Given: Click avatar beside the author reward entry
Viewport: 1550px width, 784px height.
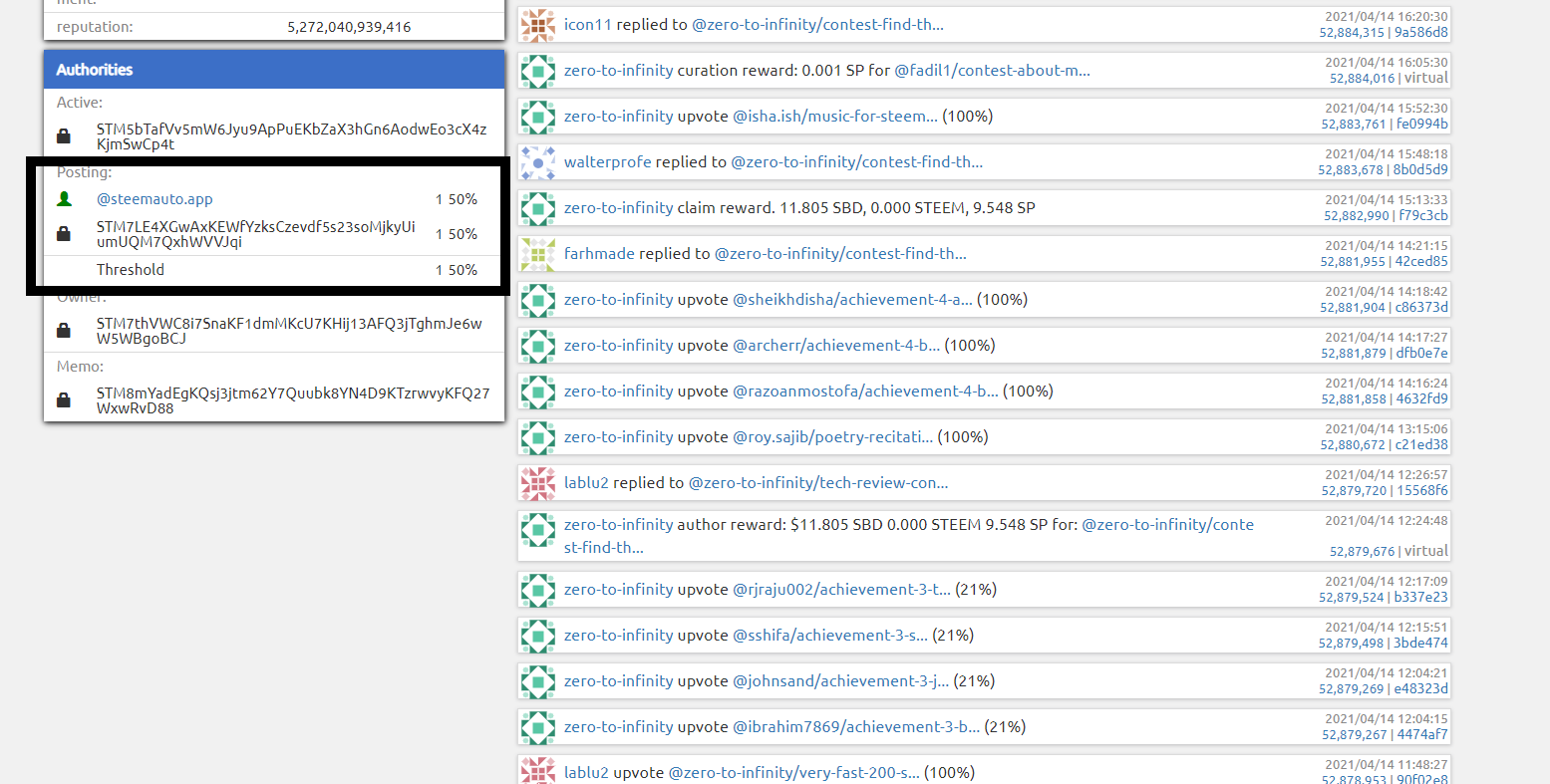Looking at the screenshot, I should coord(538,530).
